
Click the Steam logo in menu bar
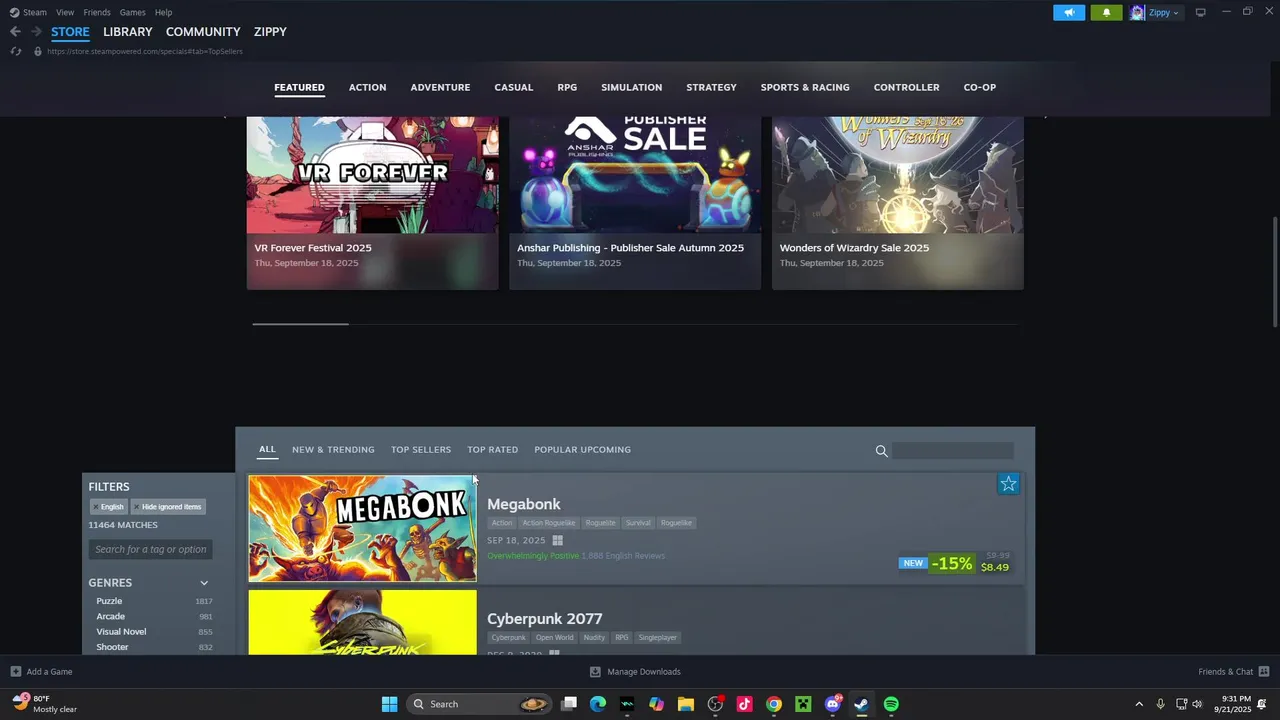point(14,12)
